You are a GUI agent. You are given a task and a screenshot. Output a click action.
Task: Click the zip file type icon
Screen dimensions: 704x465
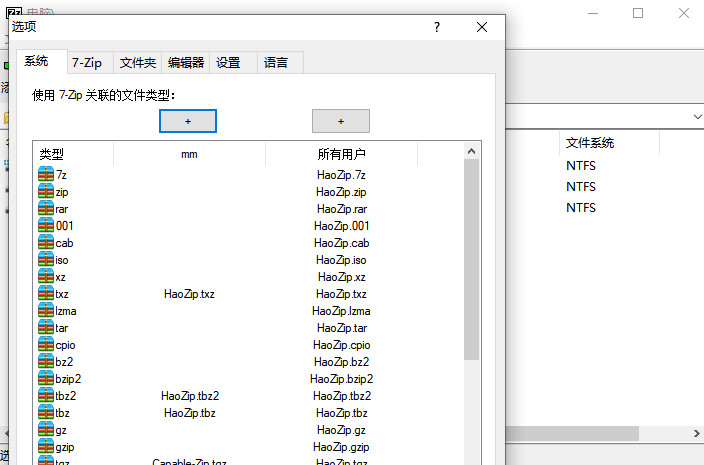click(x=46, y=191)
